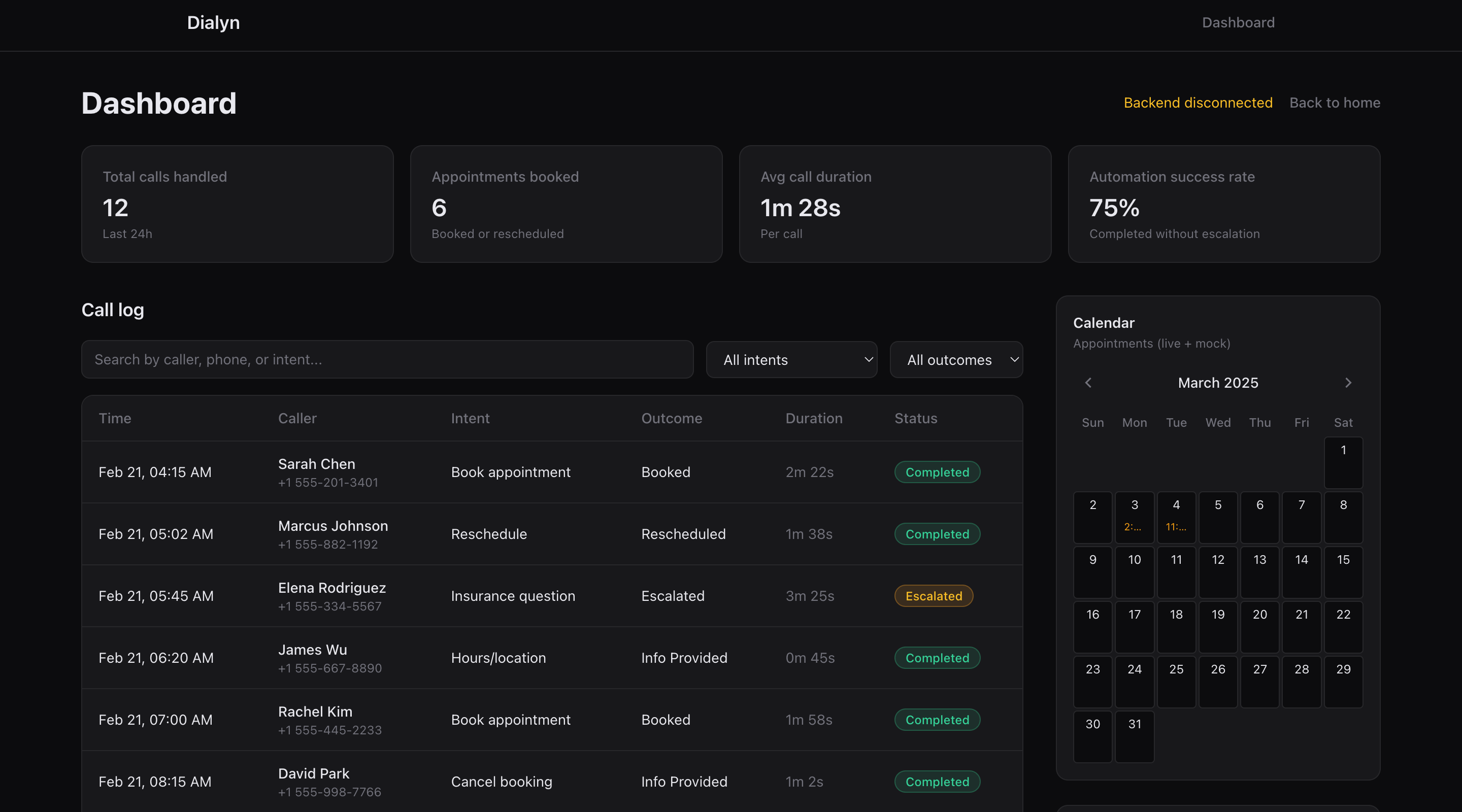Click the Duration column header
1462x812 pixels.
pos(813,418)
